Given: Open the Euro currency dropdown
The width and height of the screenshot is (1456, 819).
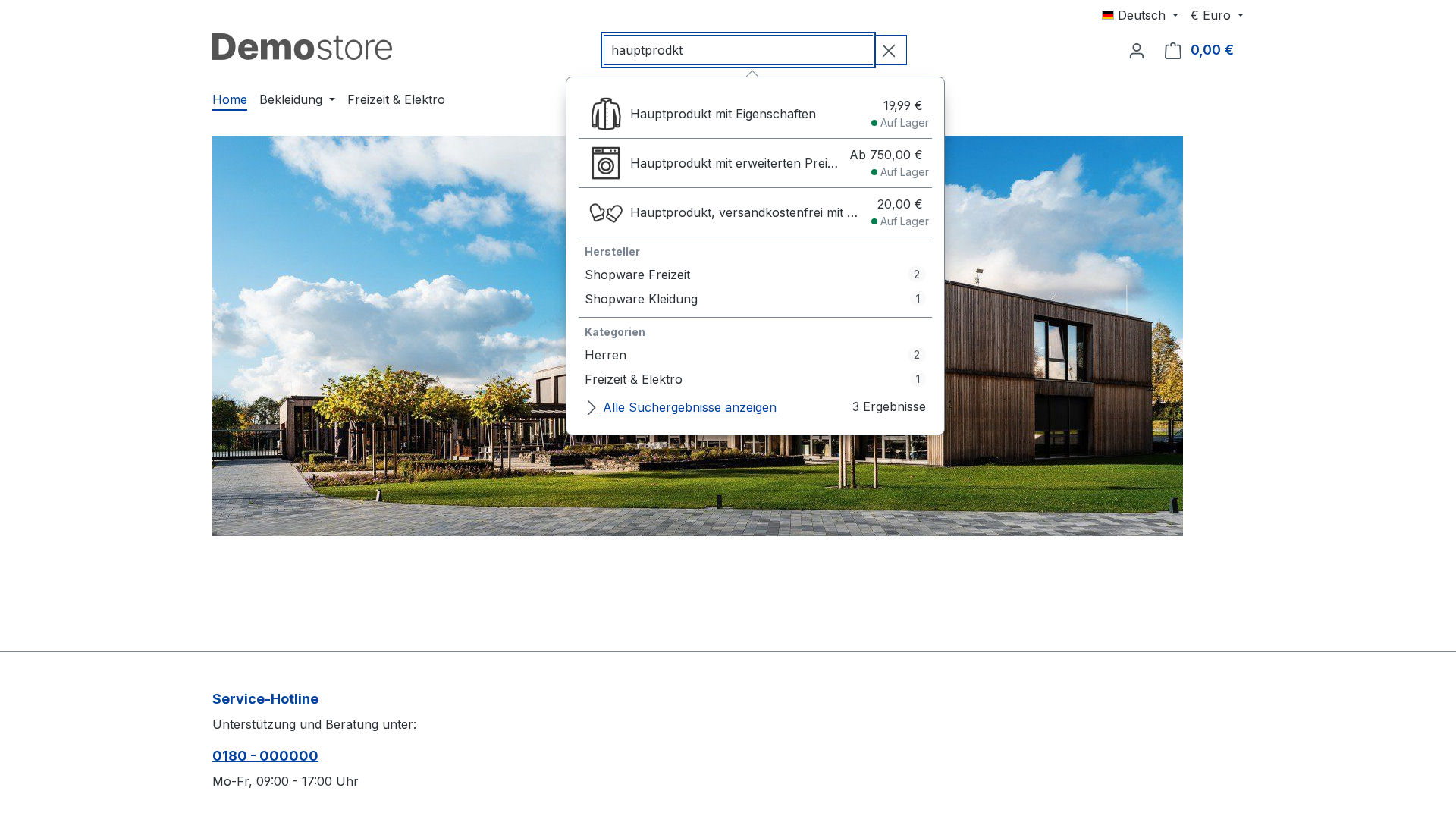Looking at the screenshot, I should coord(1216,15).
